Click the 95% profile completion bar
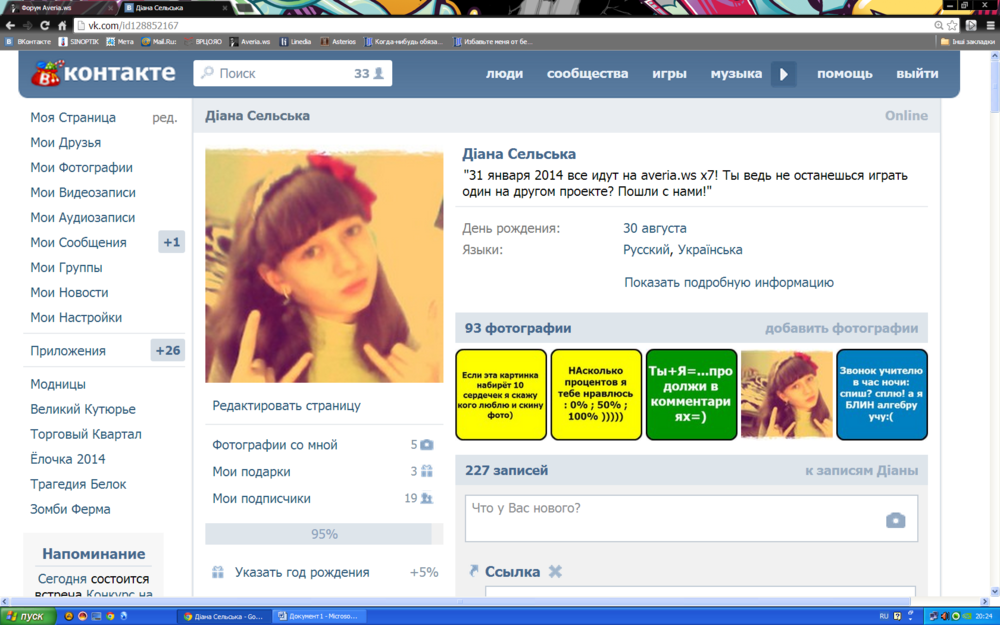Viewport: 1000px width, 625px height. pos(323,534)
